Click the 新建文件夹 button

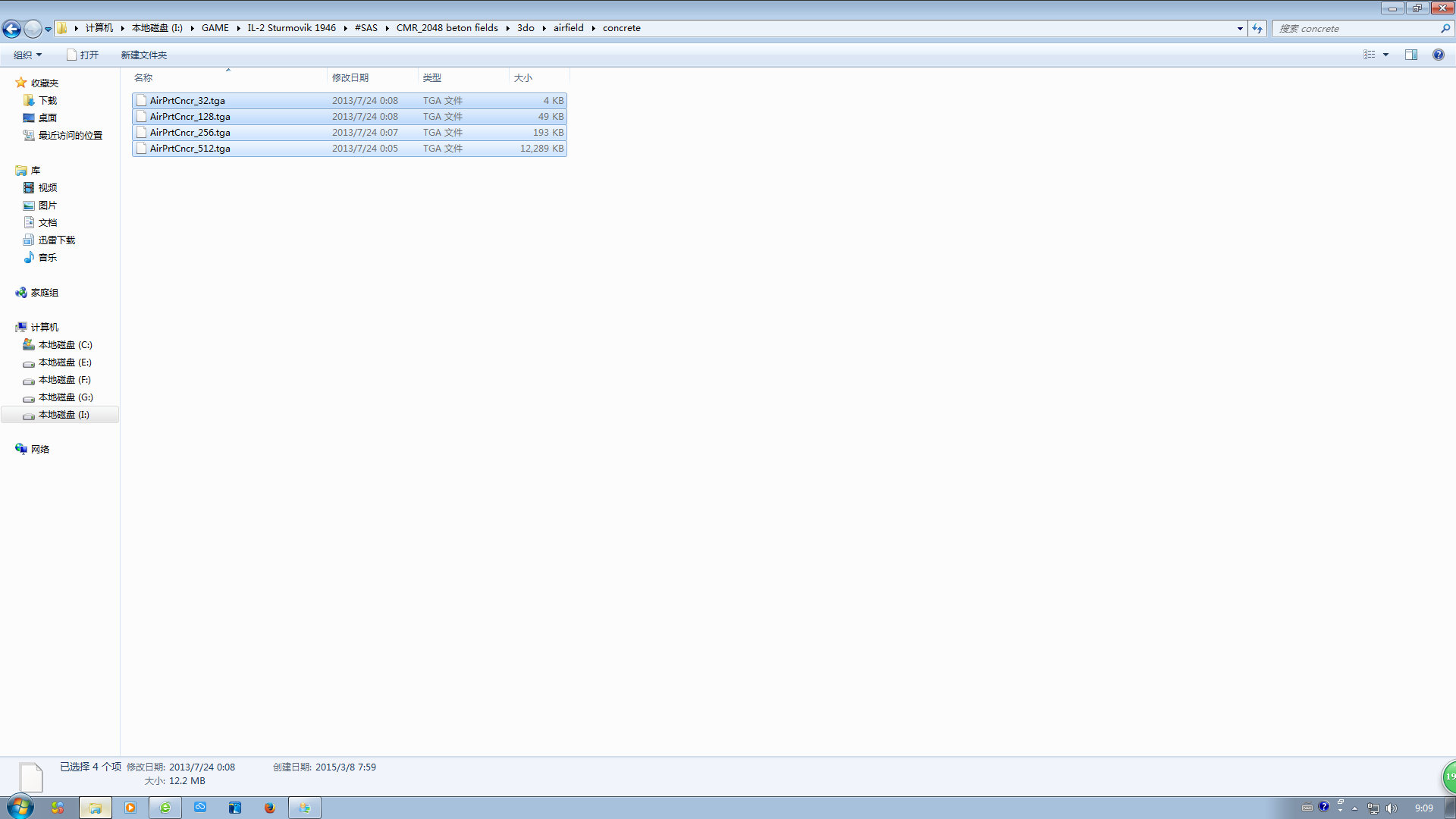143,55
